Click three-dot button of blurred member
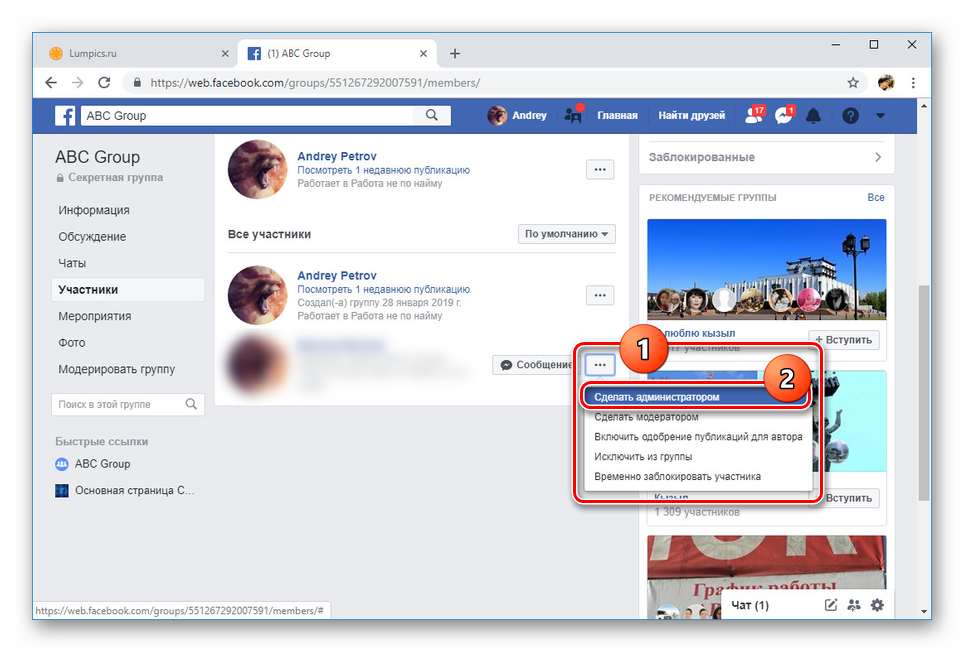Viewport: 964px width, 652px height. click(x=600, y=364)
